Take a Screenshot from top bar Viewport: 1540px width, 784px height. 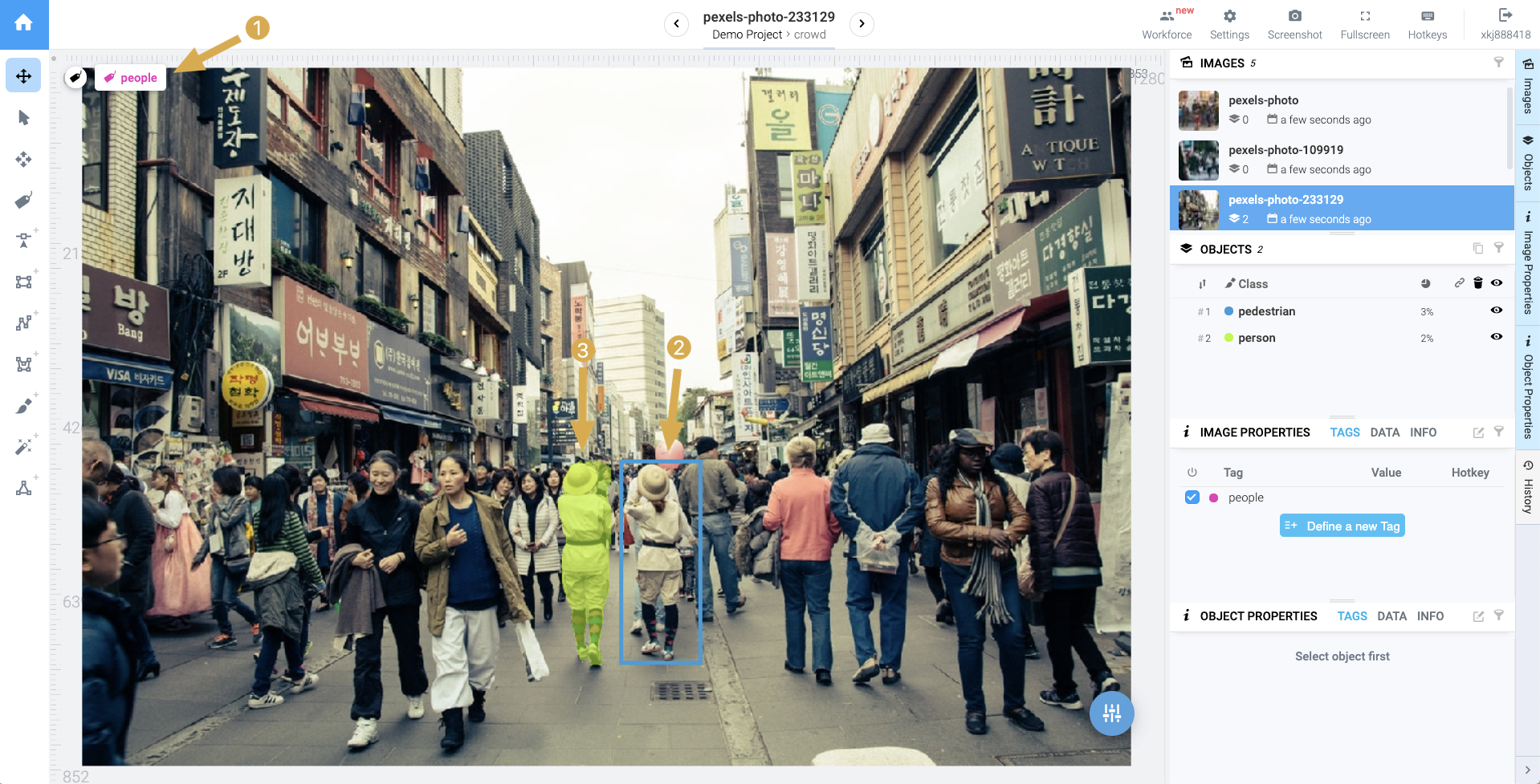1294,24
